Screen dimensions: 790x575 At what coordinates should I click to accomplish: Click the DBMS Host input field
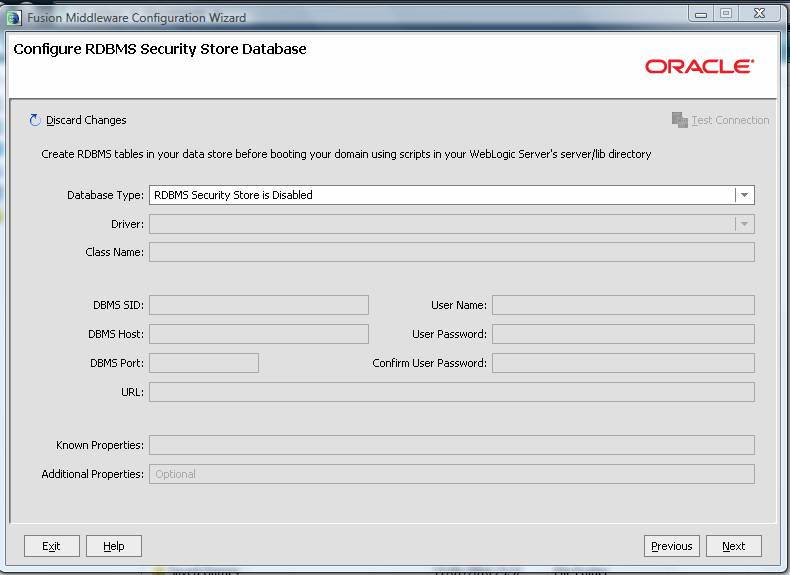click(259, 334)
